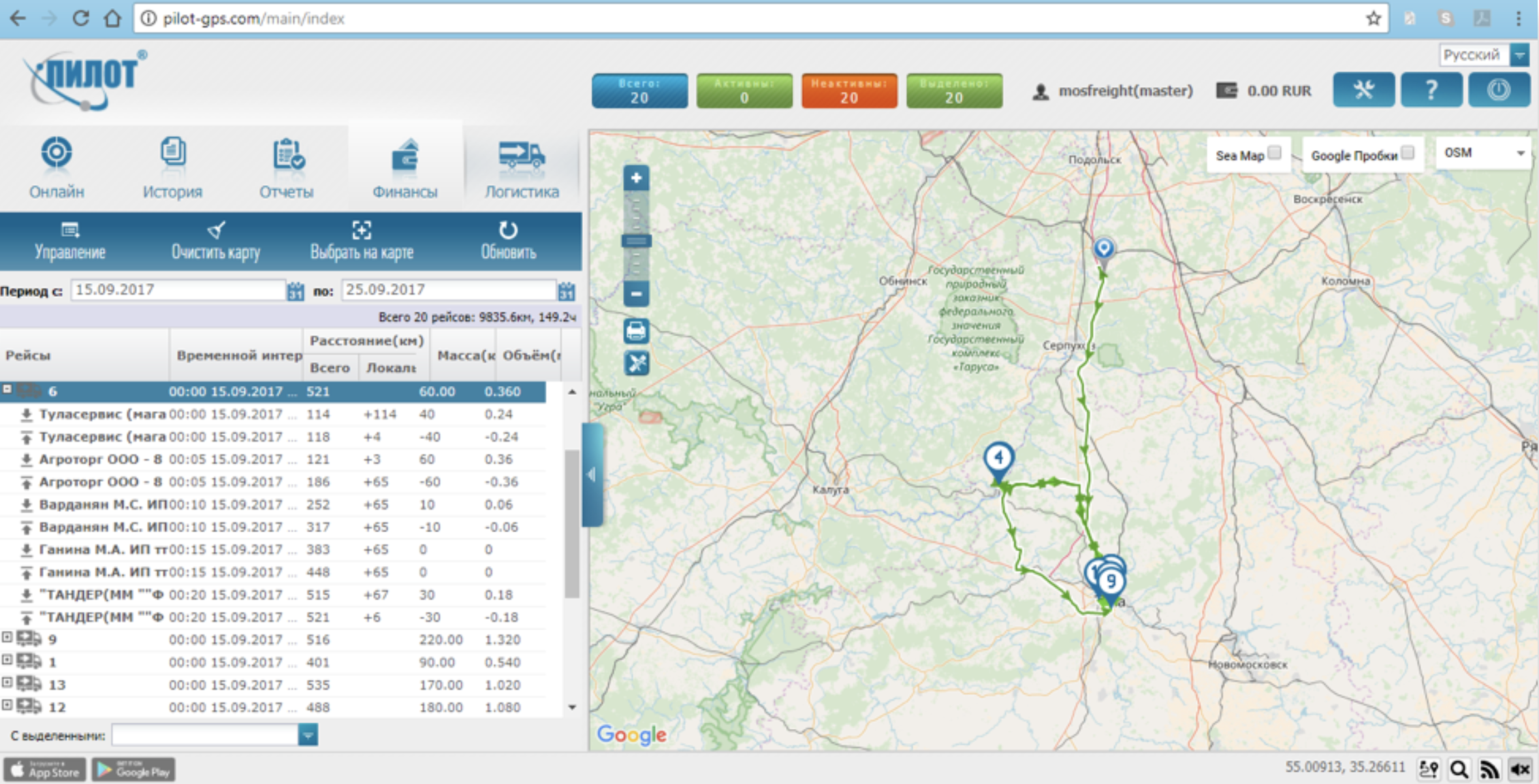Zoom in with the map plus button
1539x784 pixels.
tap(636, 178)
